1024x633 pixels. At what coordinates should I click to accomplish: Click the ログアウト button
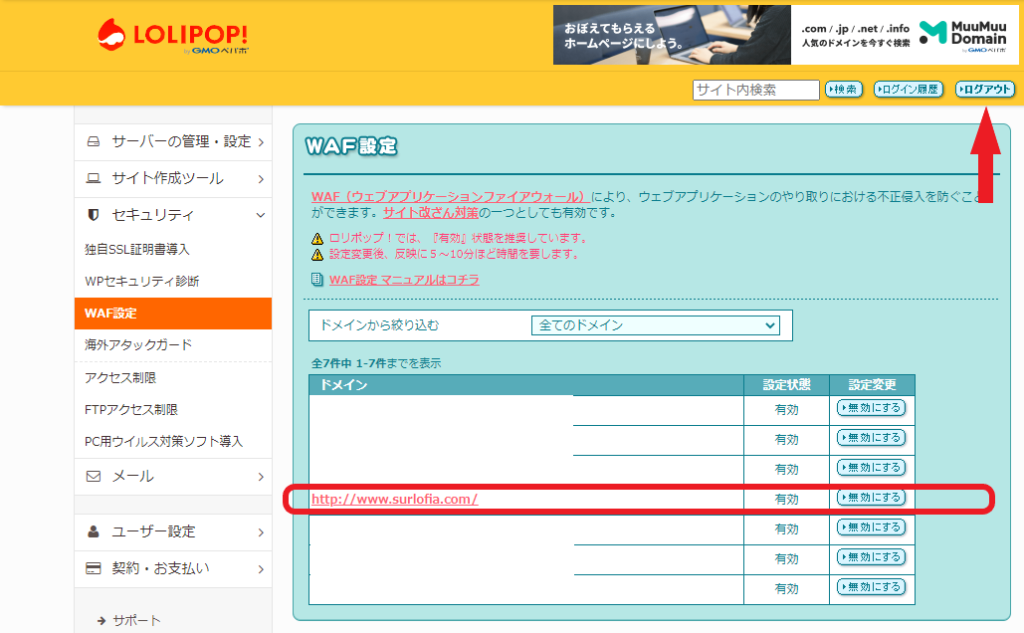[985, 89]
